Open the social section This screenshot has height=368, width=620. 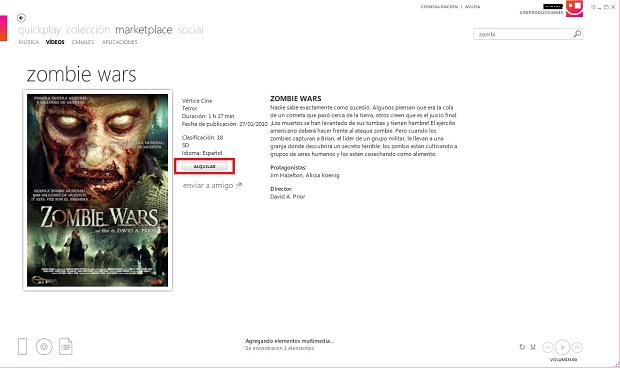(190, 30)
